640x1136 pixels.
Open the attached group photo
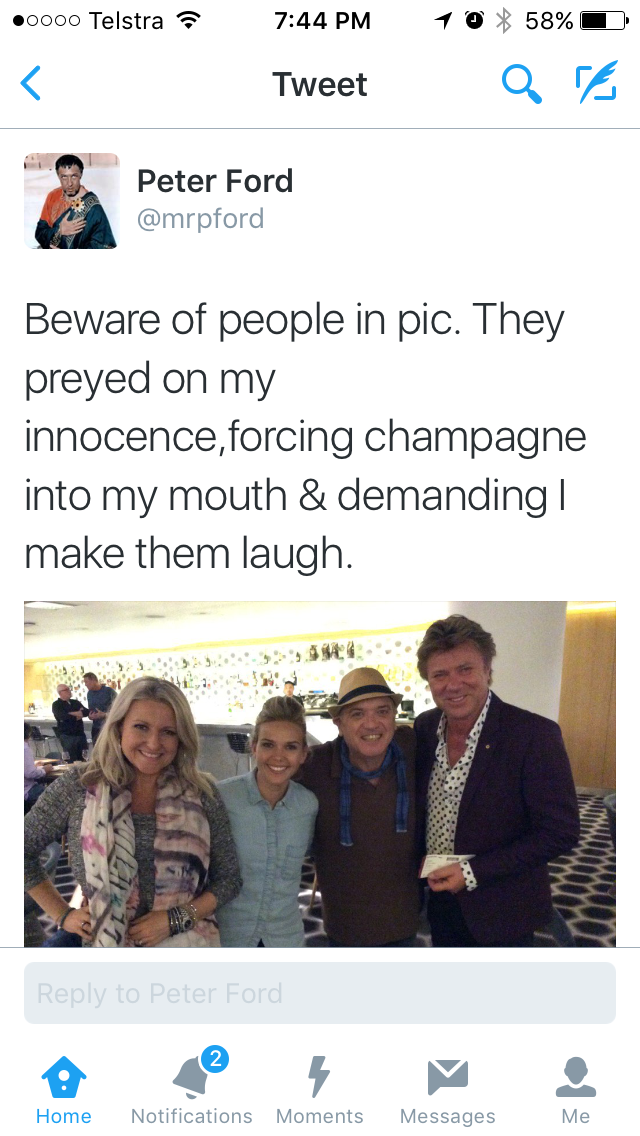(320, 774)
